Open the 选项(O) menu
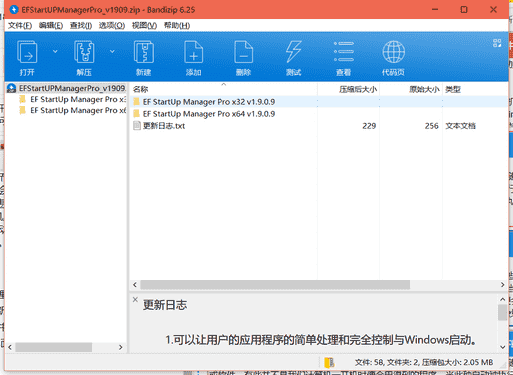Viewport: 513px width, 375px height. tap(112, 26)
